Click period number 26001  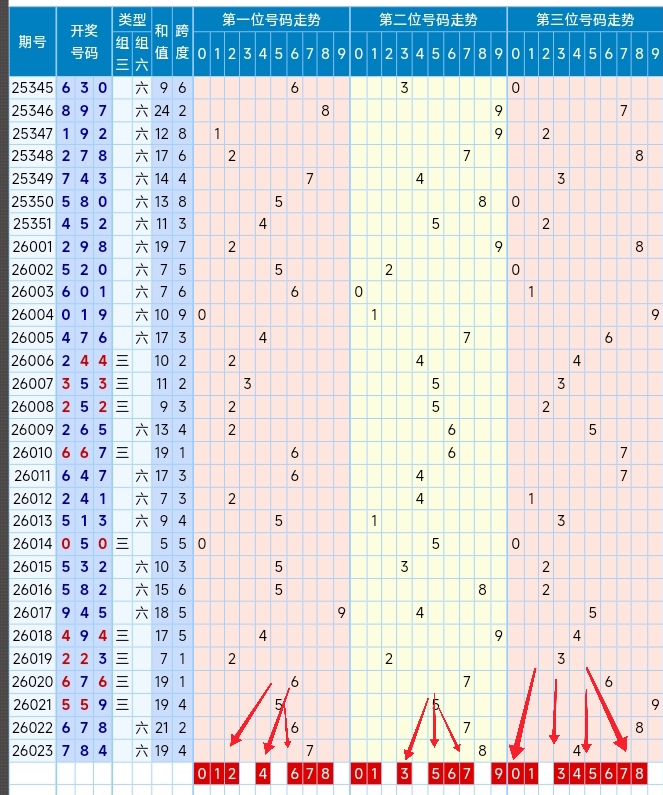(x=32, y=246)
